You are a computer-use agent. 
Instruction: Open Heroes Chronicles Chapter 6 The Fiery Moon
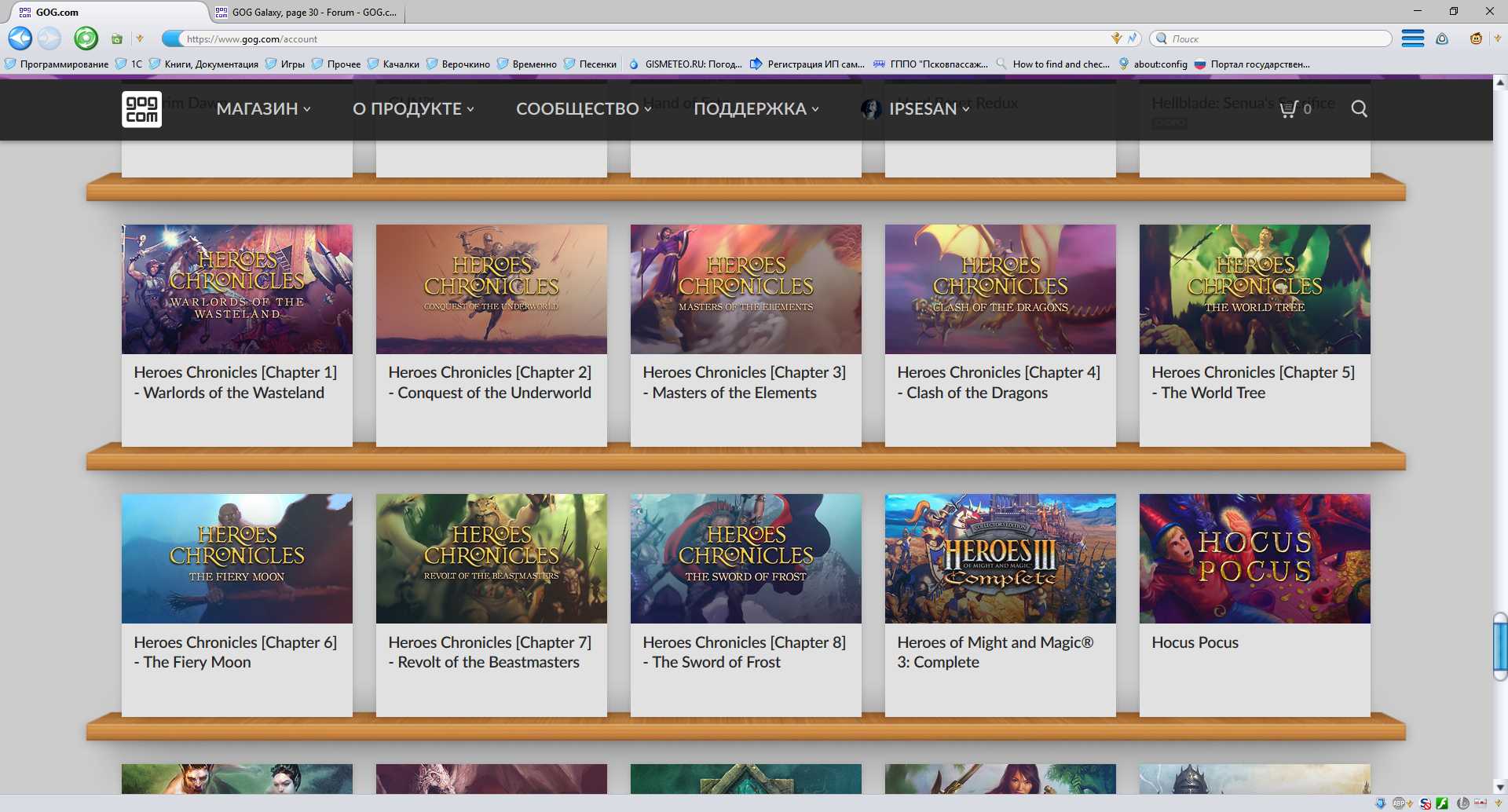point(236,605)
